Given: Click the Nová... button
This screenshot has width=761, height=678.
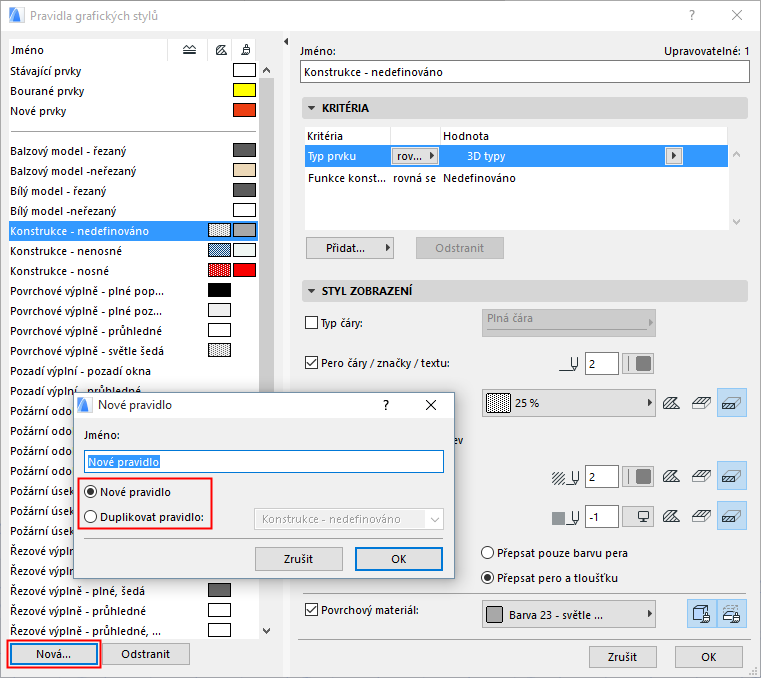Looking at the screenshot, I should (53, 654).
